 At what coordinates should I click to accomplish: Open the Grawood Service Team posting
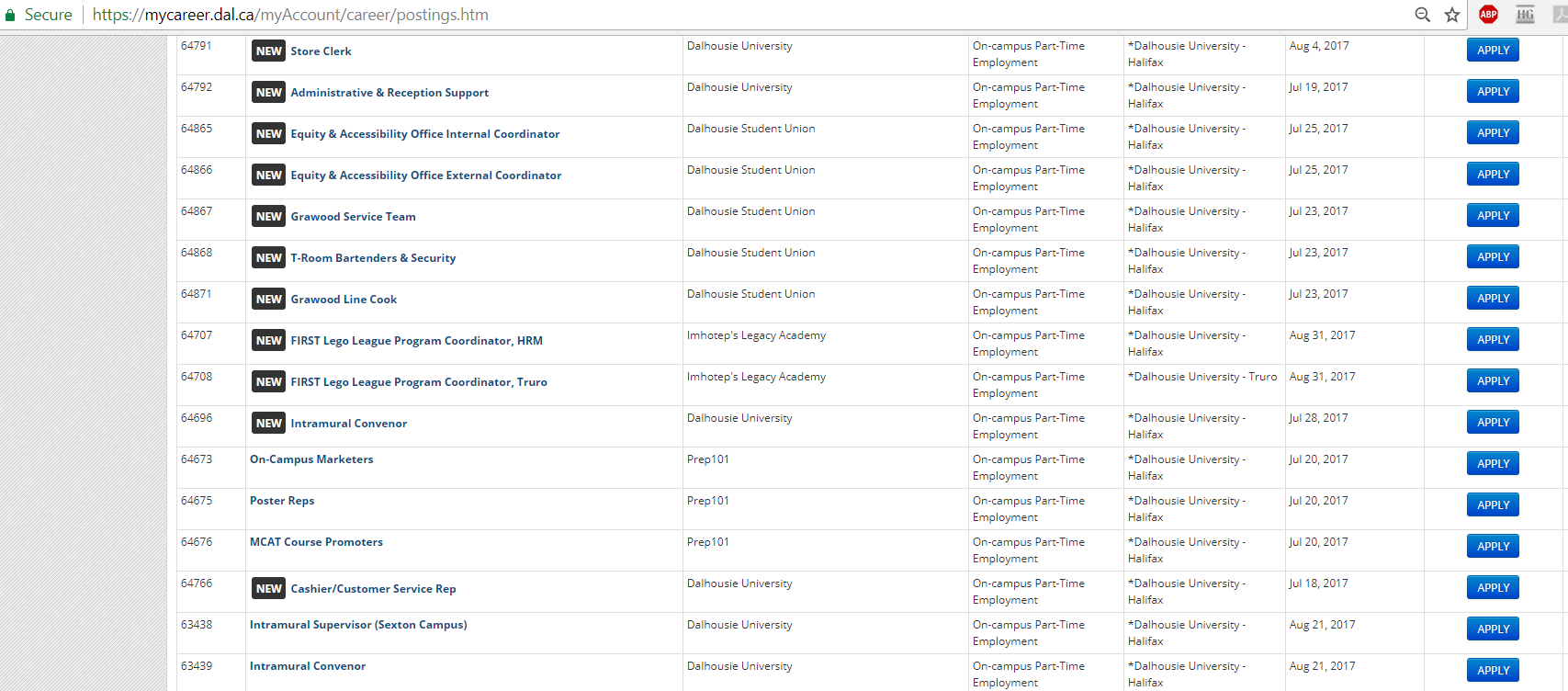pos(353,217)
